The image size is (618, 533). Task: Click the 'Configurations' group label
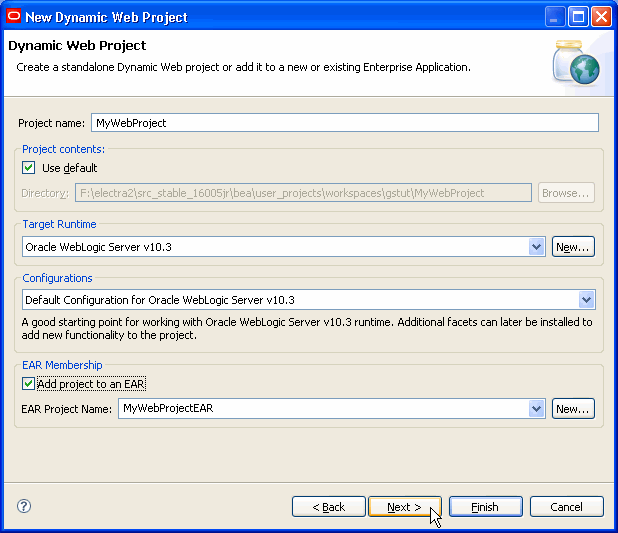coord(58,278)
